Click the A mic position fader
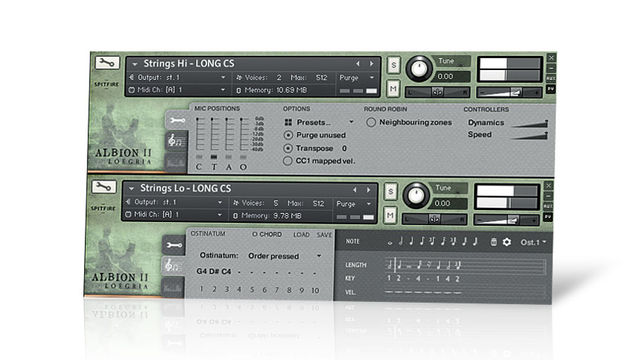 point(229,134)
